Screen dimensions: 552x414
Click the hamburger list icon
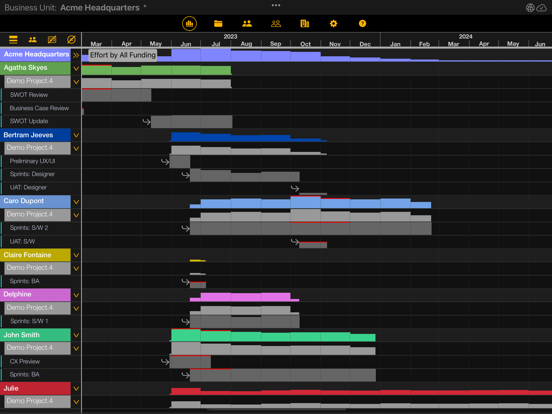pos(13,39)
